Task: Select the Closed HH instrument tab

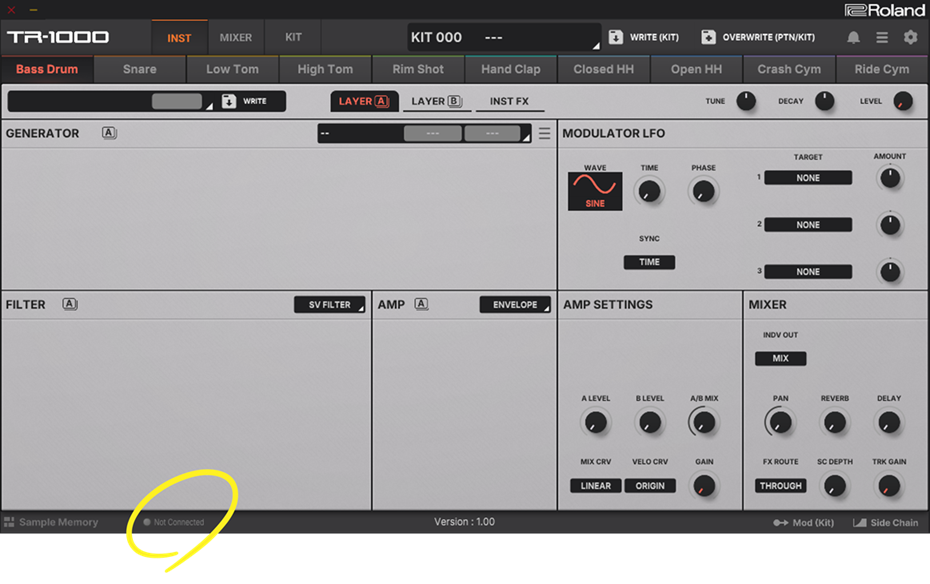Action: click(x=603, y=69)
